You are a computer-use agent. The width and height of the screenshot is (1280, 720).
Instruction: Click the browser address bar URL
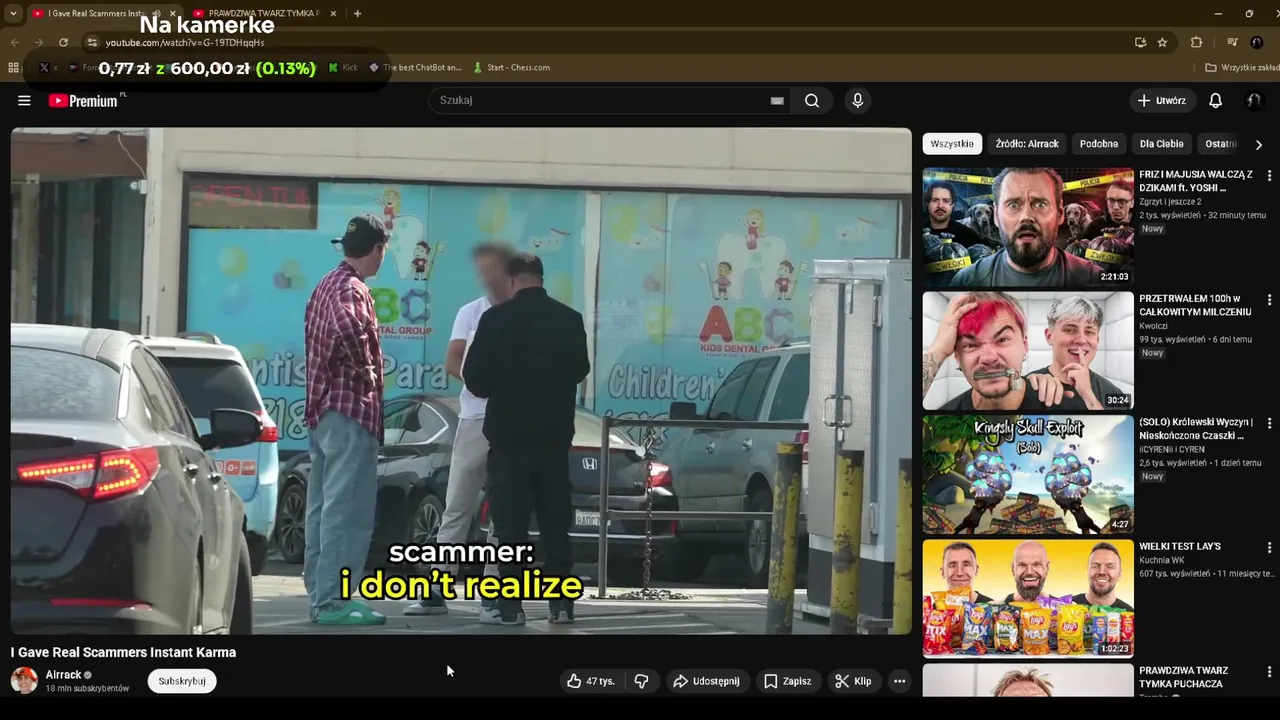(x=185, y=43)
